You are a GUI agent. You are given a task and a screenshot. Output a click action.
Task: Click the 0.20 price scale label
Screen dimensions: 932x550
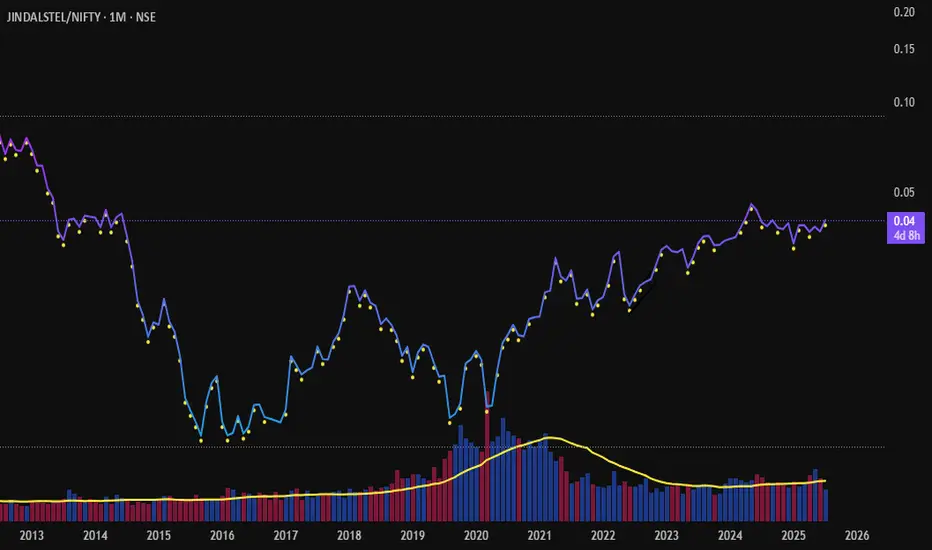pyautogui.click(x=904, y=12)
